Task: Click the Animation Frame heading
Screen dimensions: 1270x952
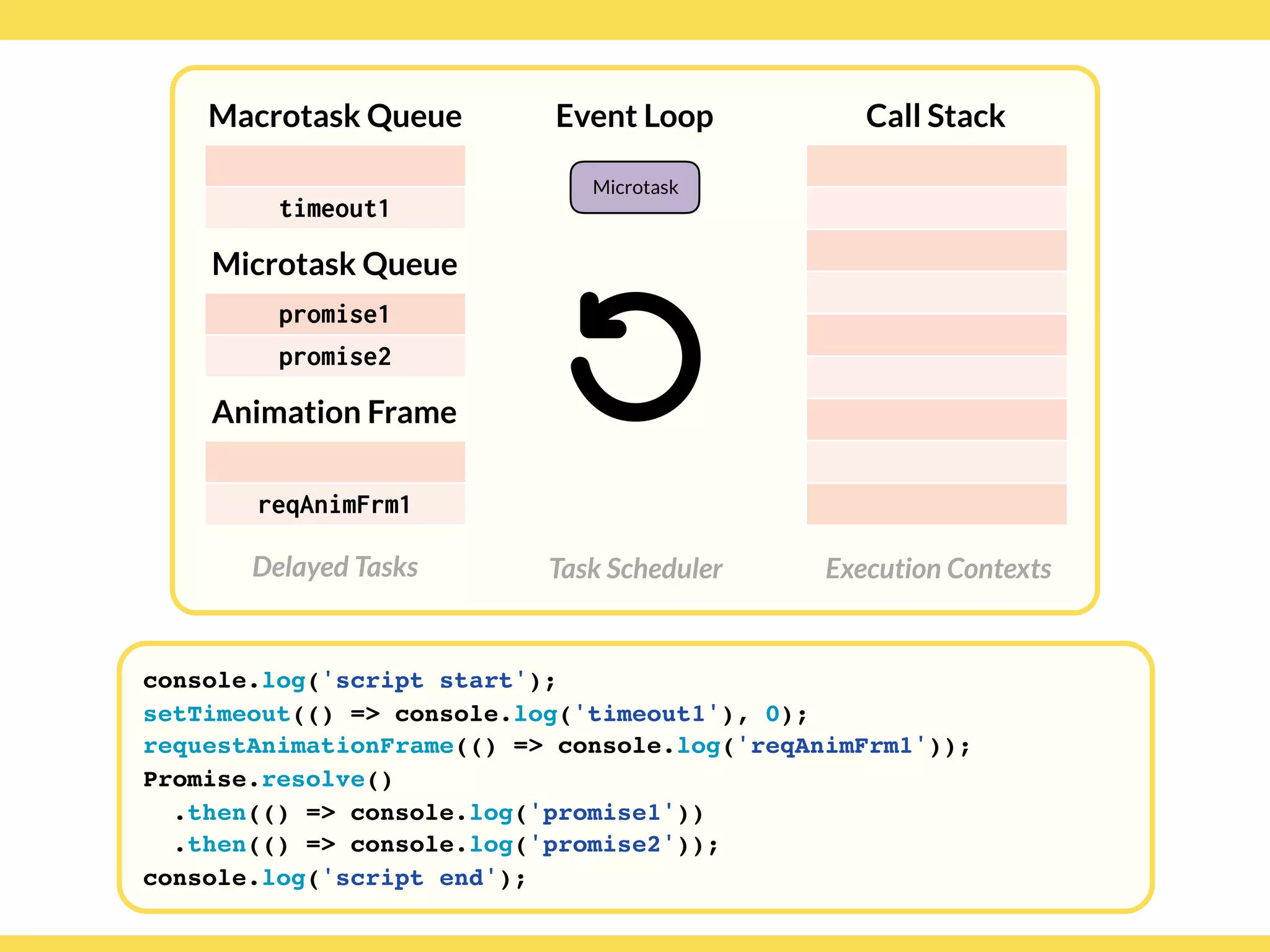Action: point(335,412)
